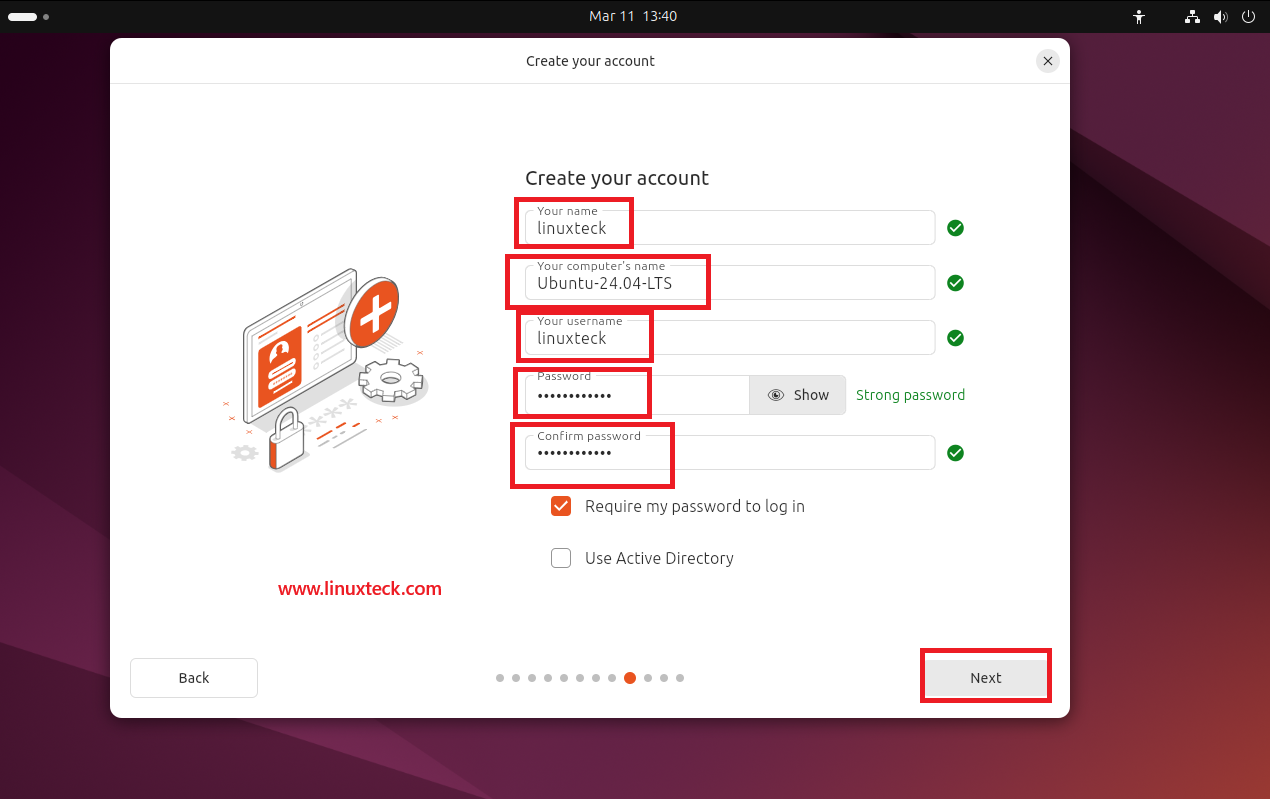Click the highlighted orange progress dot

click(x=630, y=678)
